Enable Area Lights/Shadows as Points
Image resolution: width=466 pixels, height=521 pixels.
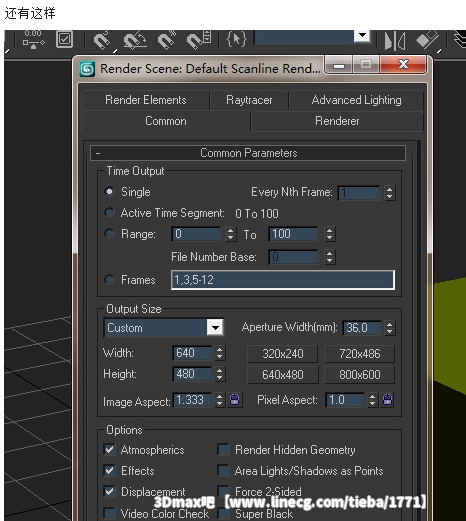click(x=223, y=471)
